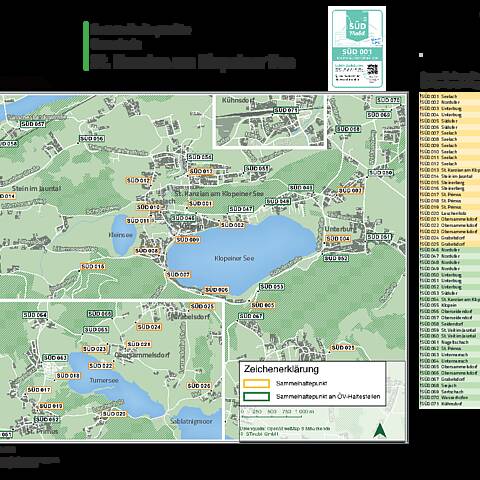The image size is (480, 480).
Task: Click the north arrow symbol
Action: pos(379,430)
